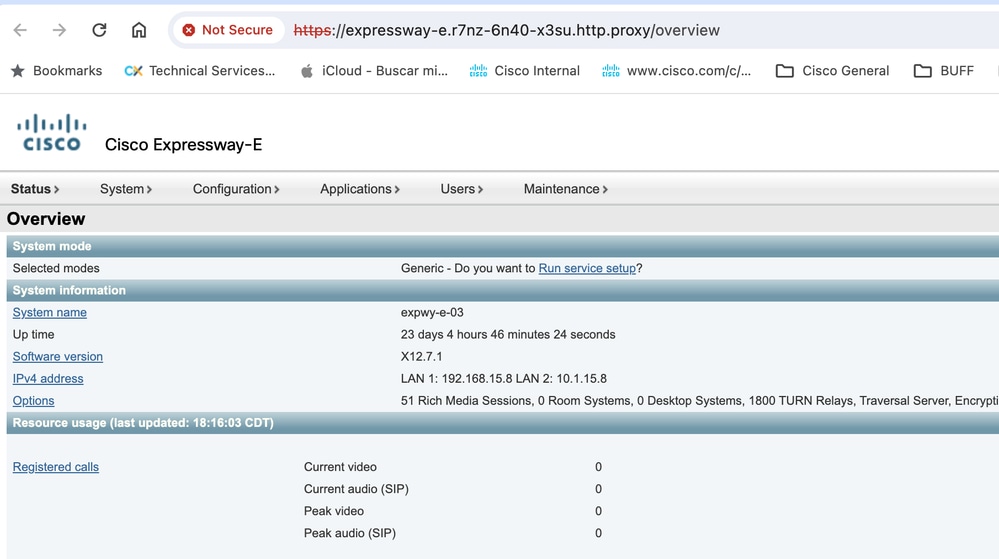The height and width of the screenshot is (559, 999).
Task: Click the Overview page heading
Action: pyautogui.click(x=46, y=219)
